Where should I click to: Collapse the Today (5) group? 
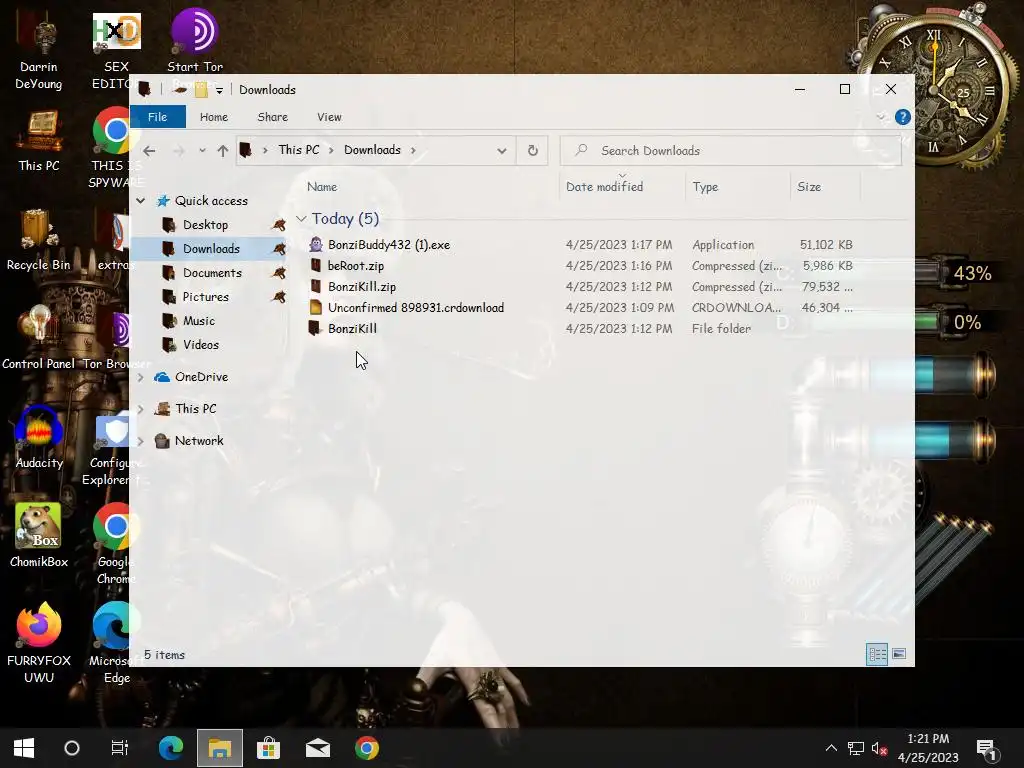pos(301,219)
